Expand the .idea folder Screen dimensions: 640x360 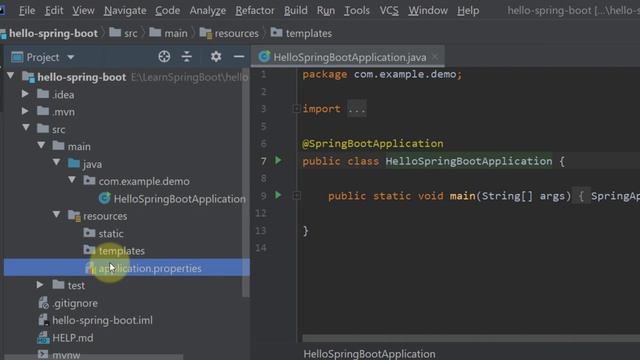[x=25, y=94]
